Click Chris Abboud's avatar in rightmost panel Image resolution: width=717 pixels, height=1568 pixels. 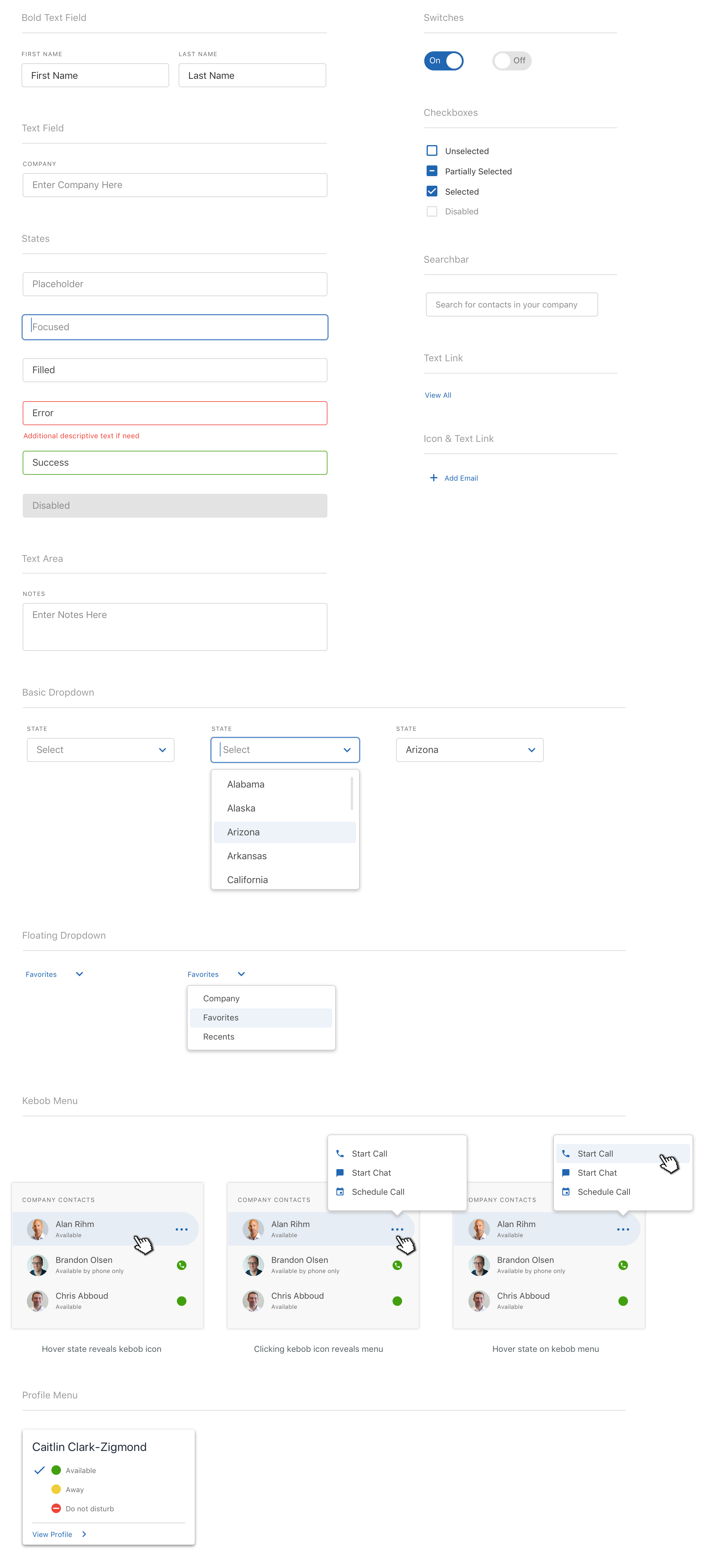pyautogui.click(x=479, y=1301)
